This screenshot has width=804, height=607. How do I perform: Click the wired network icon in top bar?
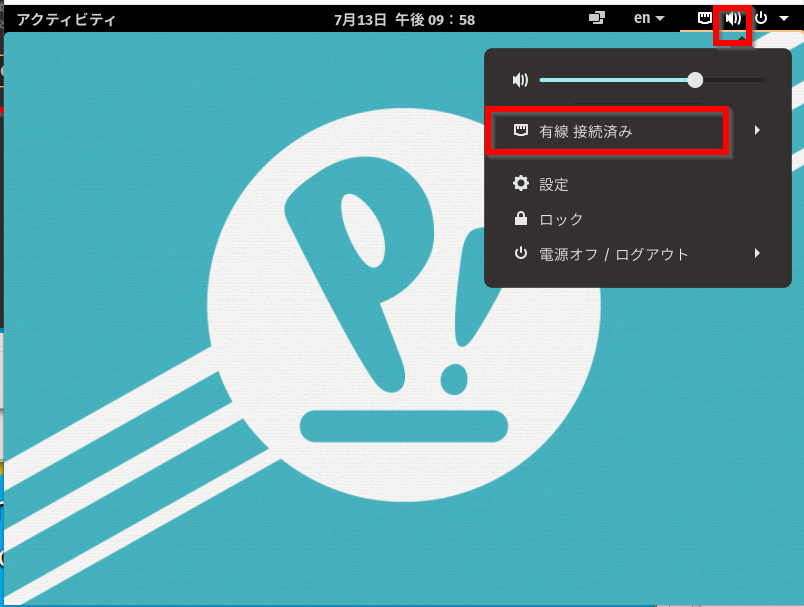pos(705,18)
